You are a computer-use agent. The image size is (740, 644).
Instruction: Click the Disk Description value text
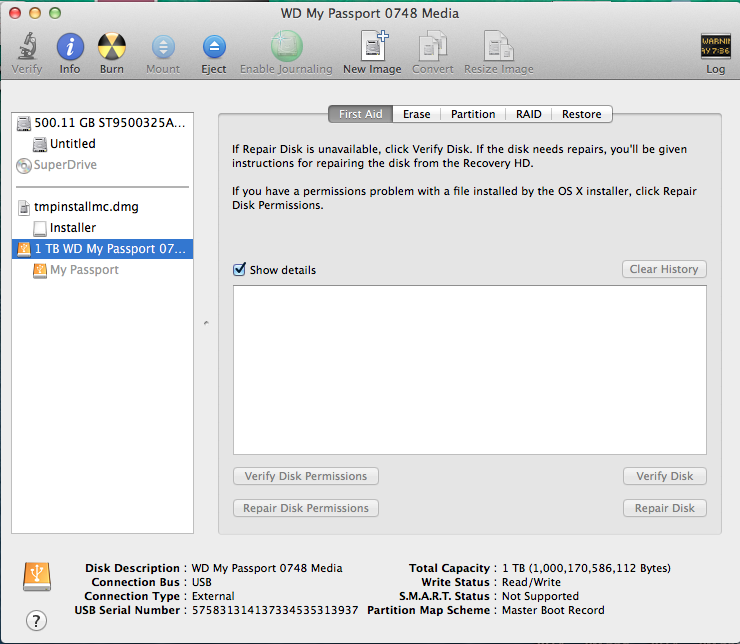point(267,568)
